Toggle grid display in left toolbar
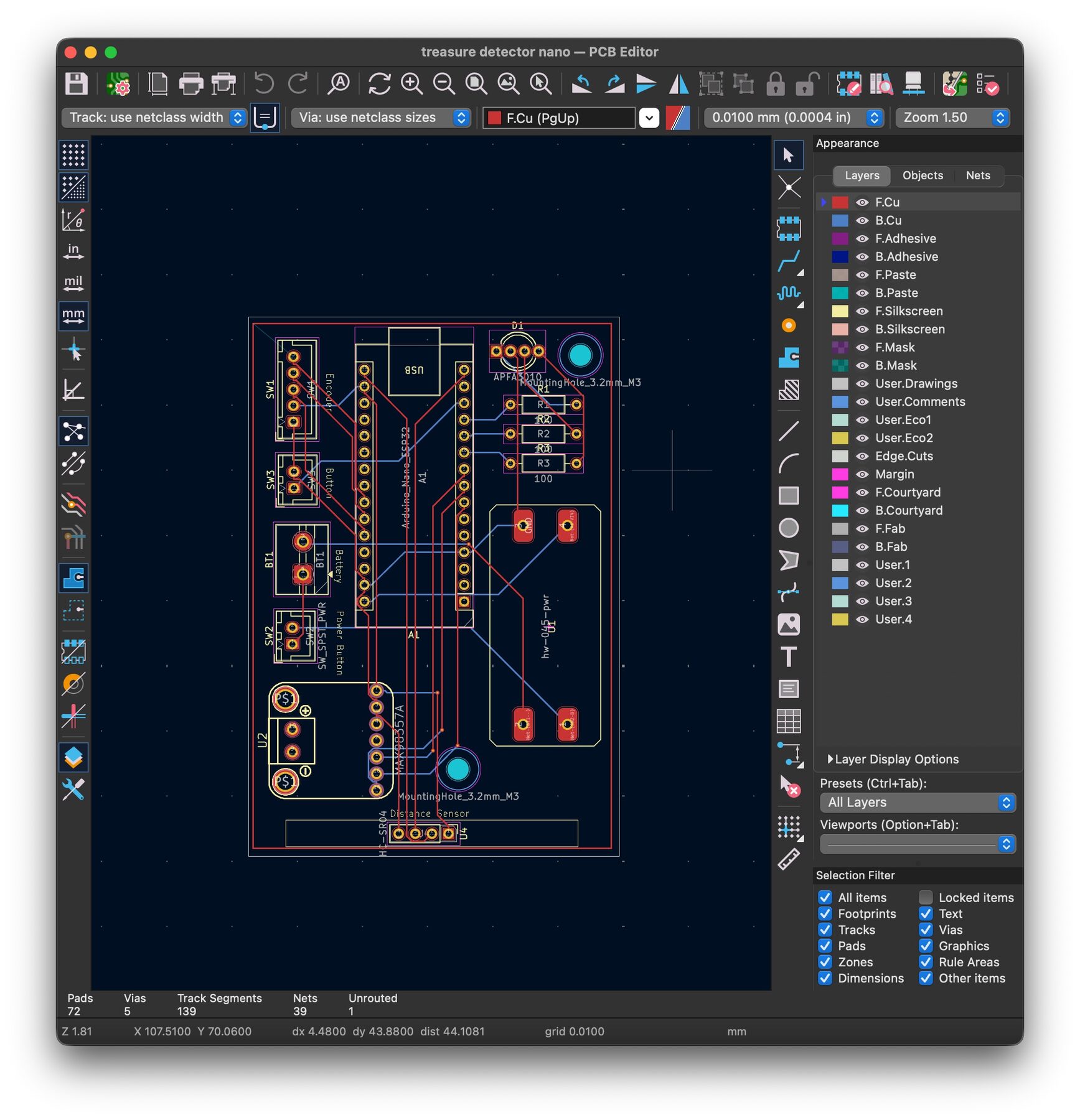 [73, 155]
